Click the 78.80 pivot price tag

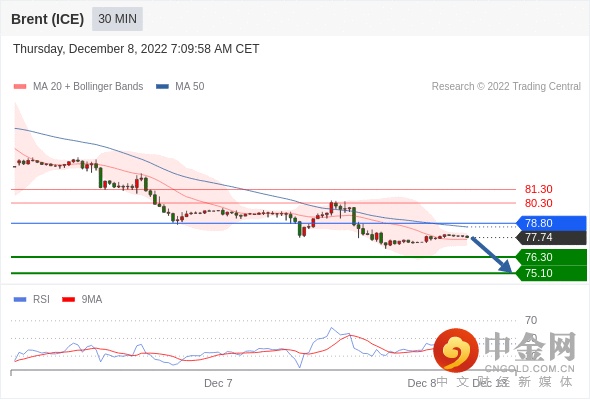[x=551, y=223]
